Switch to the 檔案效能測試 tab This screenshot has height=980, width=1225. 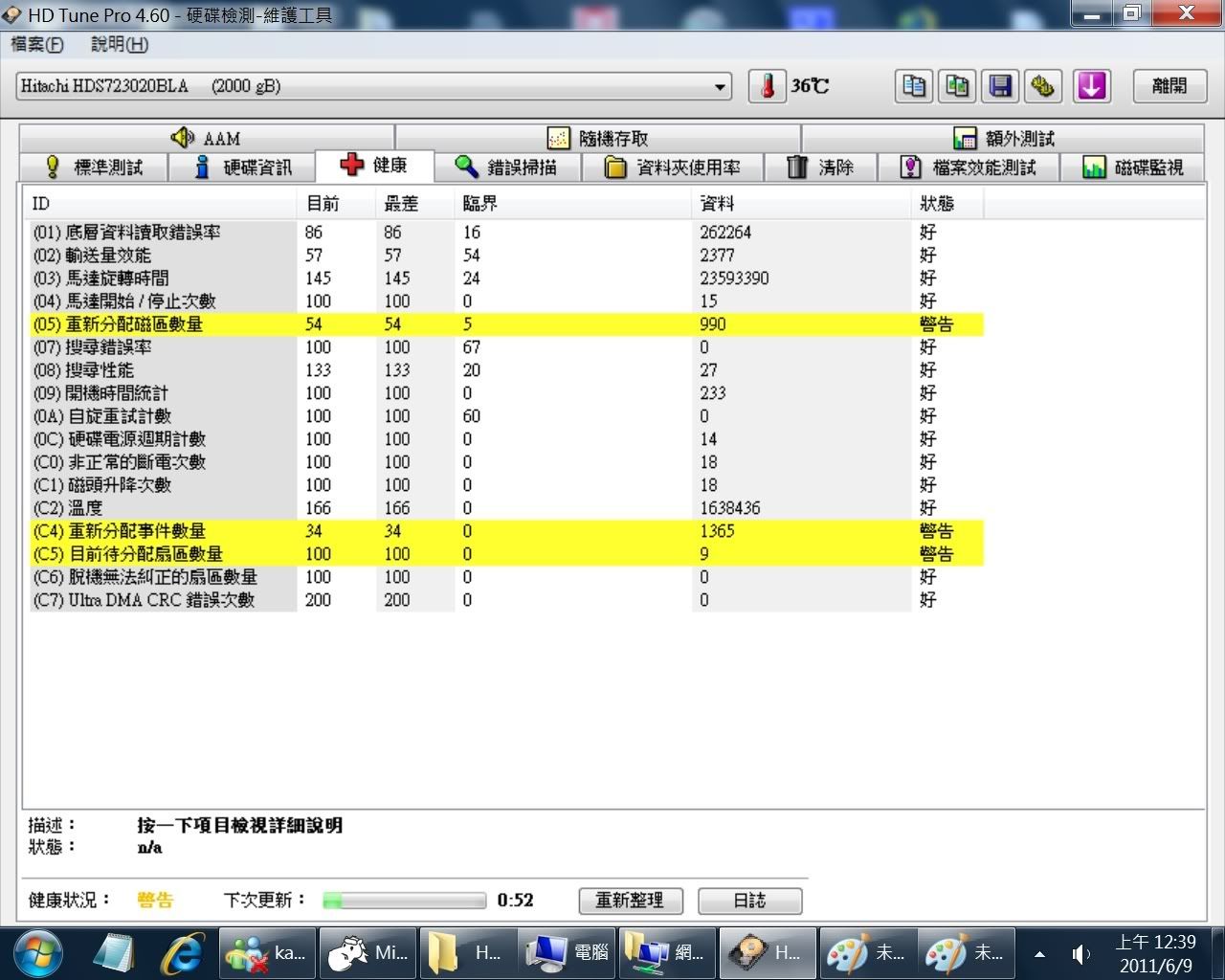969,167
